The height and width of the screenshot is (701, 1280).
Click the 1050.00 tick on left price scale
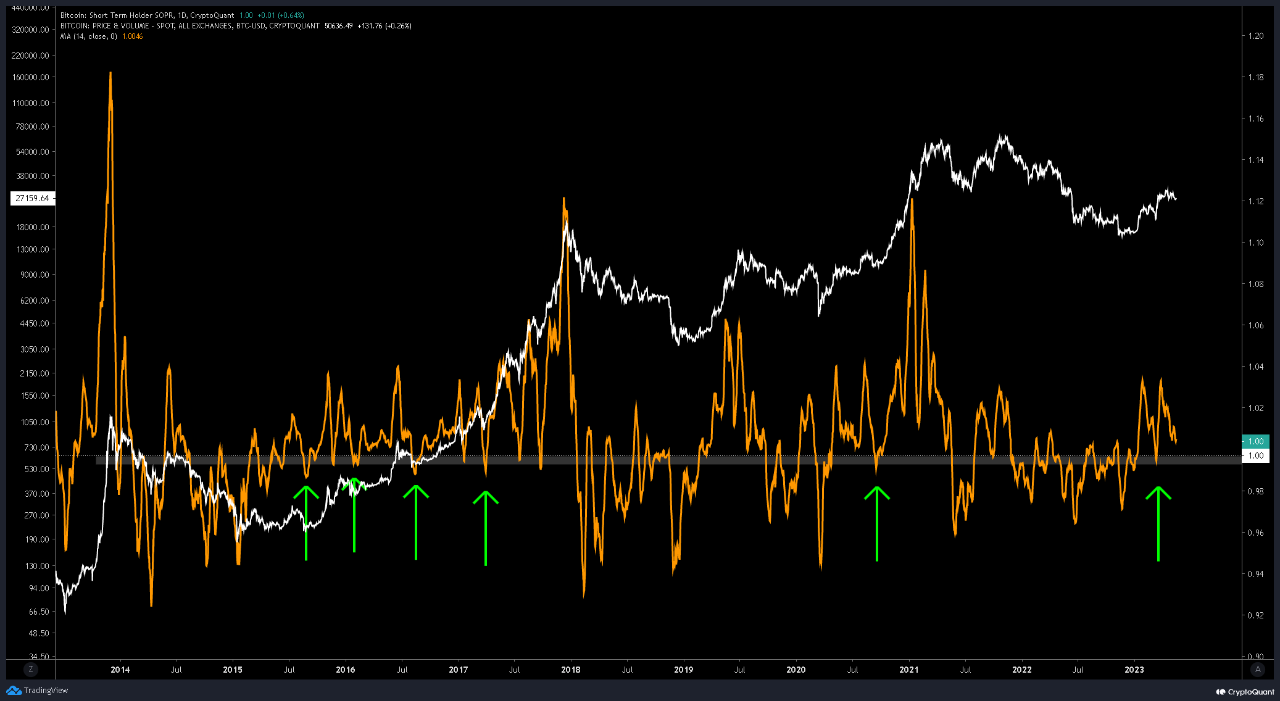click(x=36, y=423)
